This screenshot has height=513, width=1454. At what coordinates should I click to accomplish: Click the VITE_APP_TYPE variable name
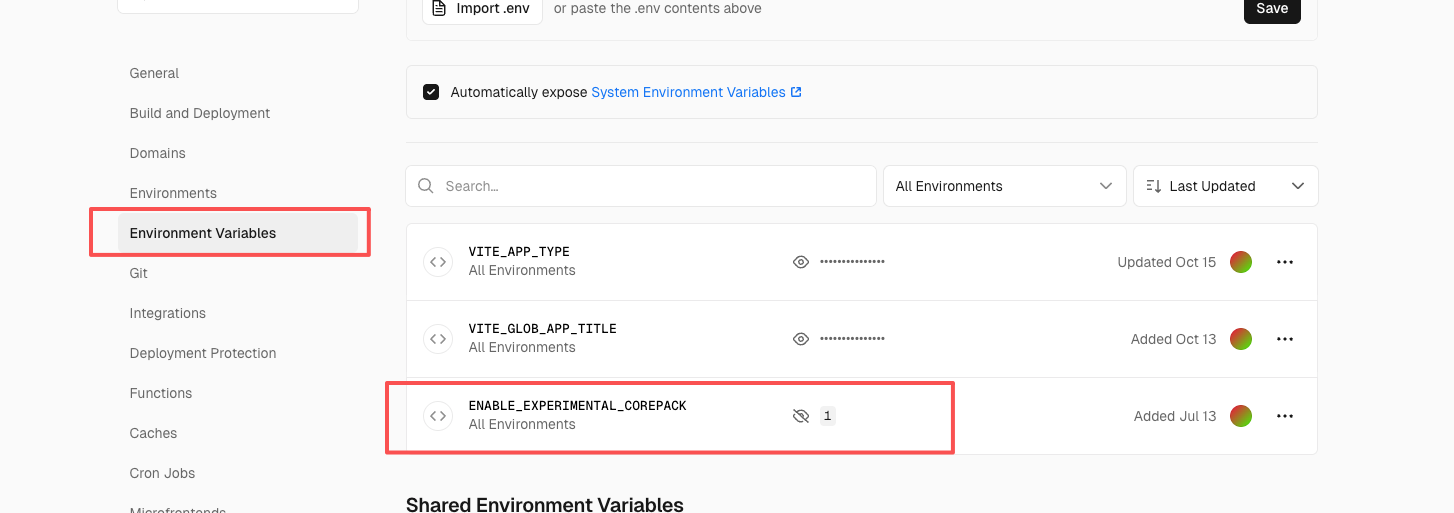519,252
